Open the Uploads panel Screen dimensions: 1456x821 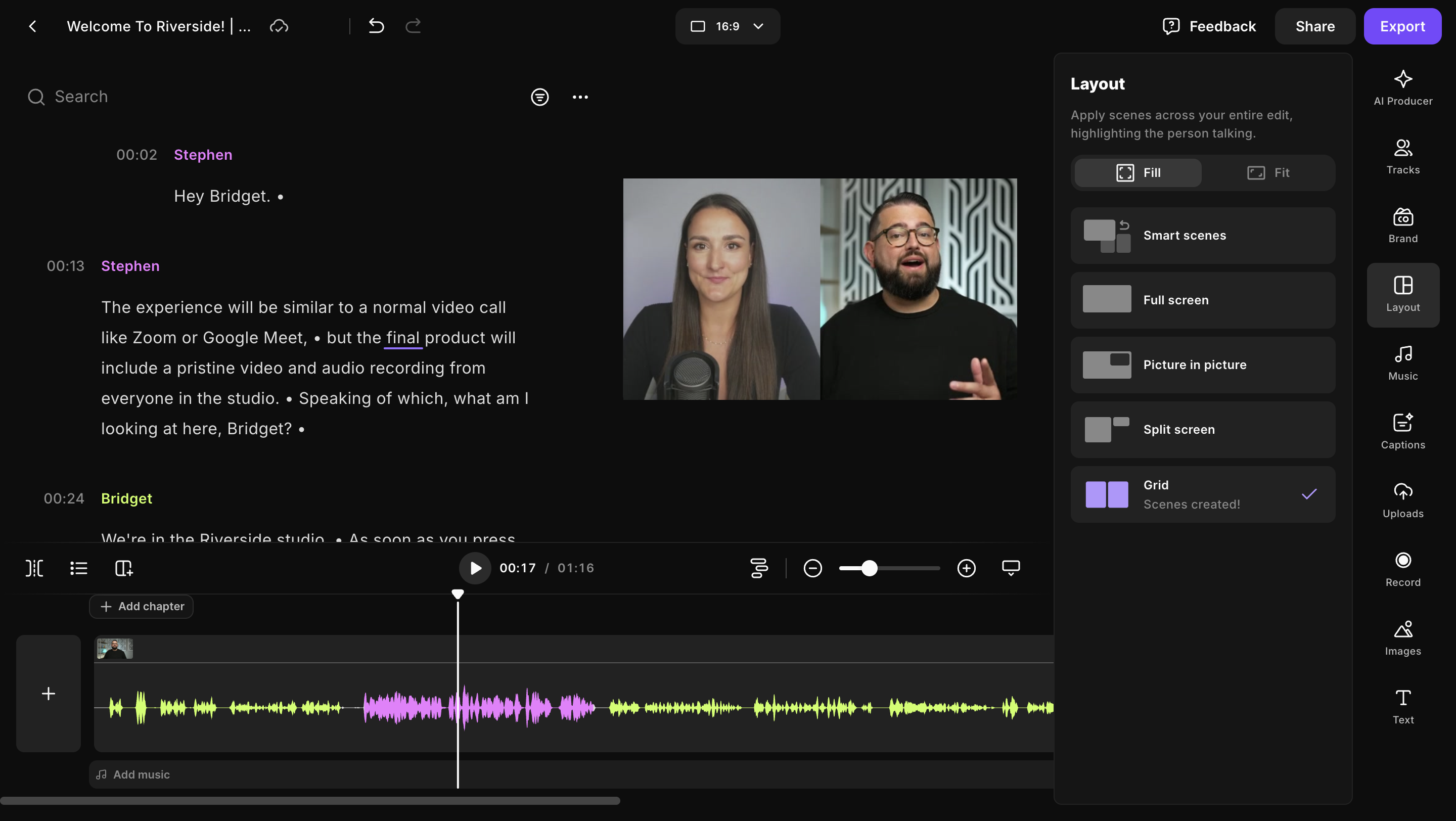[1402, 500]
